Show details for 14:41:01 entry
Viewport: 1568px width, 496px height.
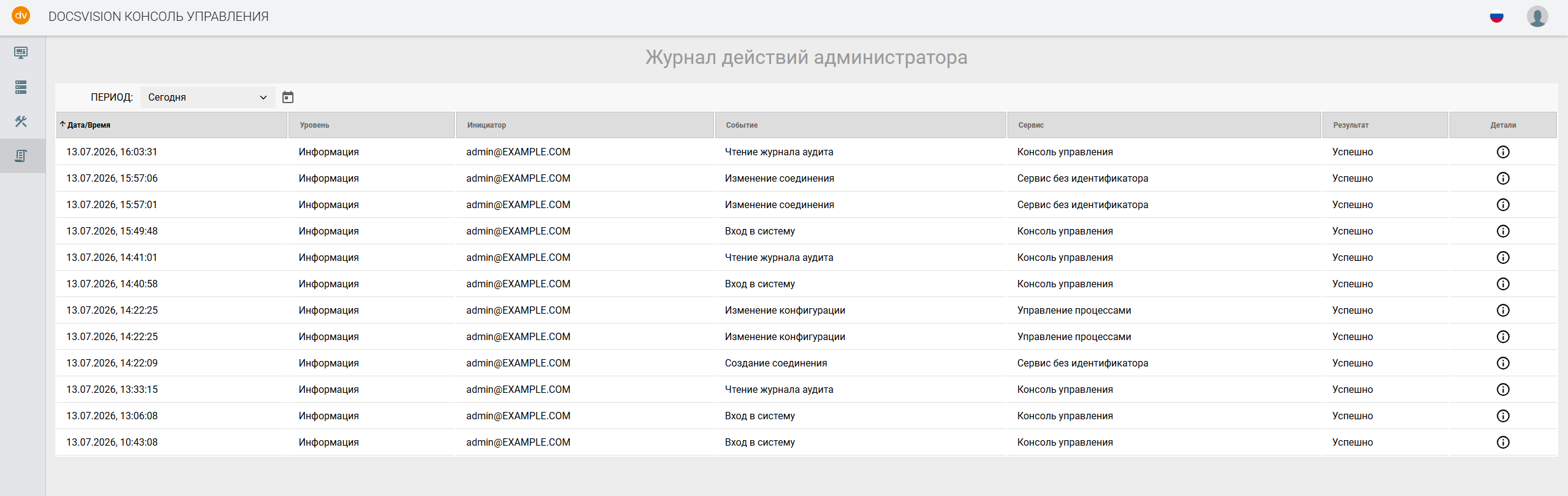coord(1503,257)
